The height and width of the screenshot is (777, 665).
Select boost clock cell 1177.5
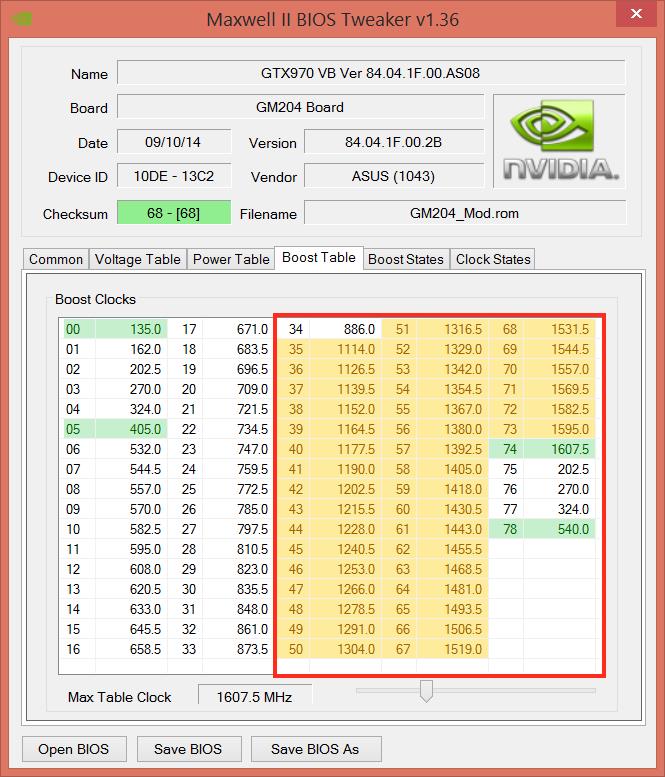point(345,449)
